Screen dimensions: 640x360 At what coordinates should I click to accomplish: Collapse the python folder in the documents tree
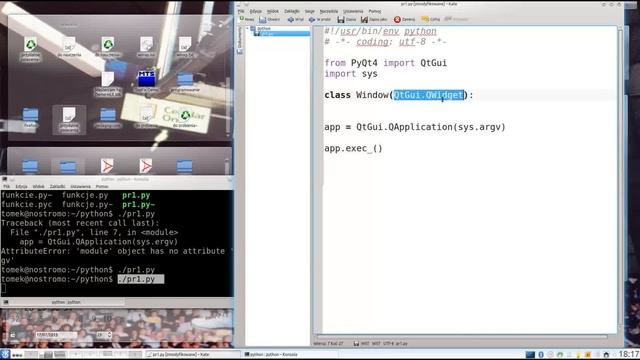point(247,28)
